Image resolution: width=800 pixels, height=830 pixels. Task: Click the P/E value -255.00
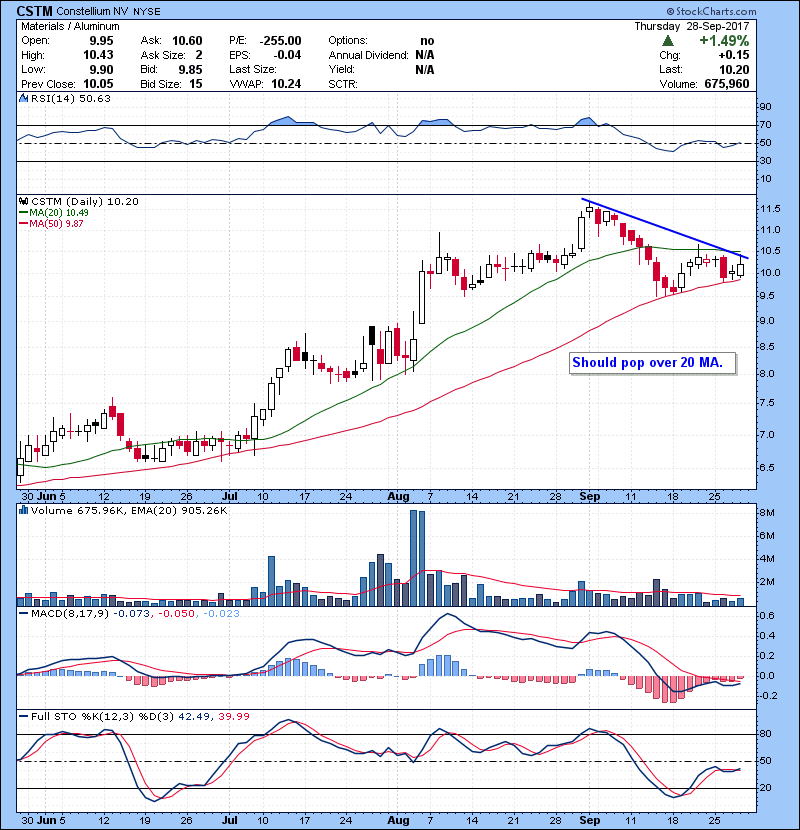click(x=281, y=41)
